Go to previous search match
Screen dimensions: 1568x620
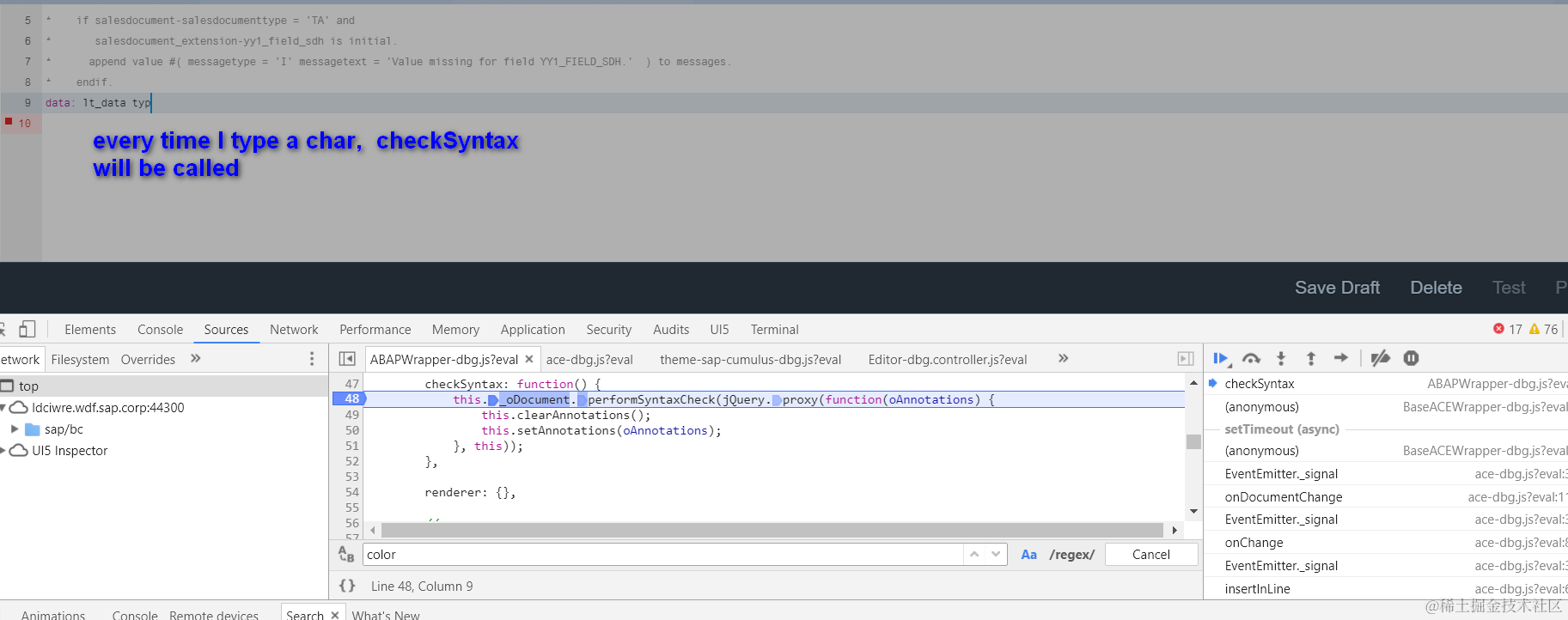pyautogui.click(x=974, y=555)
